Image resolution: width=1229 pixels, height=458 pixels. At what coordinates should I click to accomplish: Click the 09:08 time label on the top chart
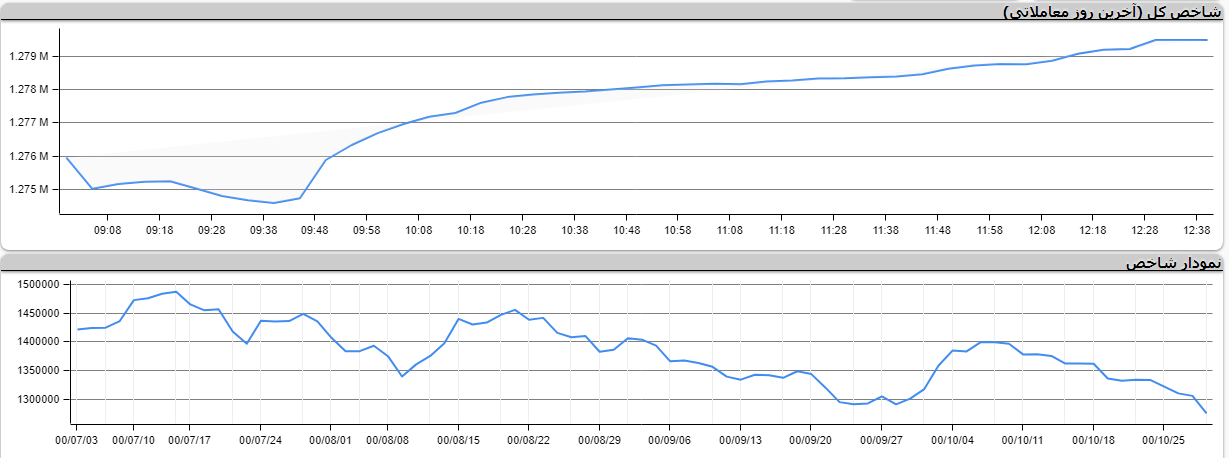pos(107,230)
